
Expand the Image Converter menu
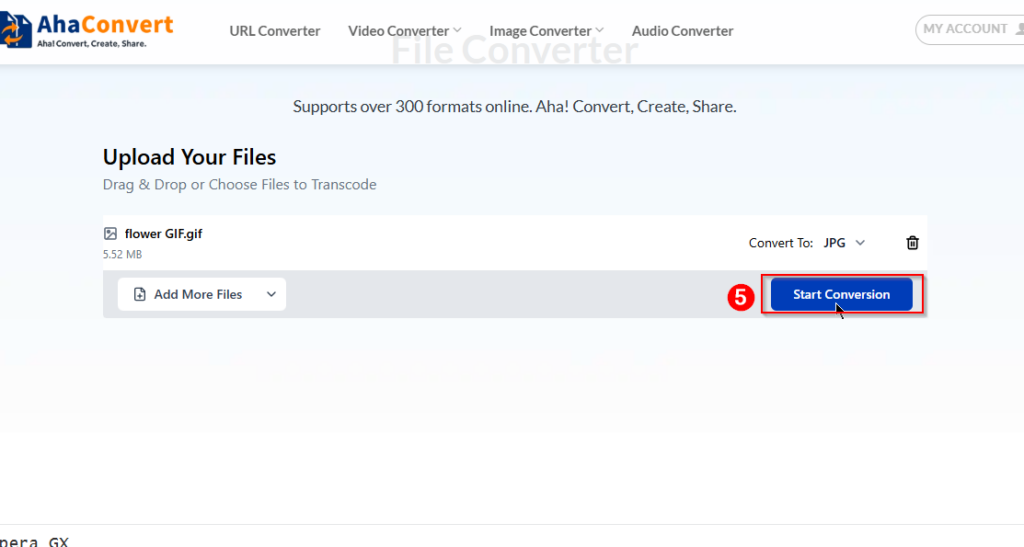point(547,31)
